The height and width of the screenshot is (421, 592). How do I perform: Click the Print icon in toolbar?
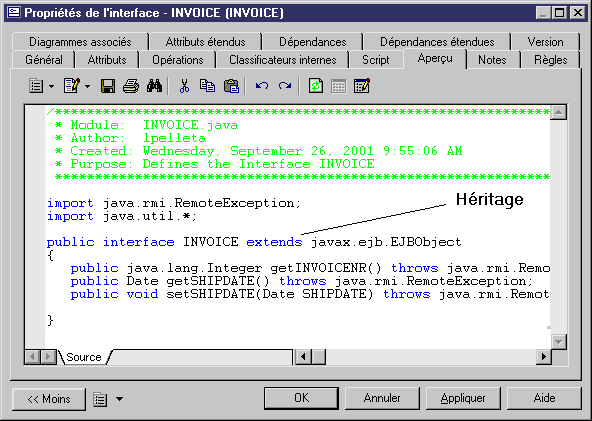point(131,86)
